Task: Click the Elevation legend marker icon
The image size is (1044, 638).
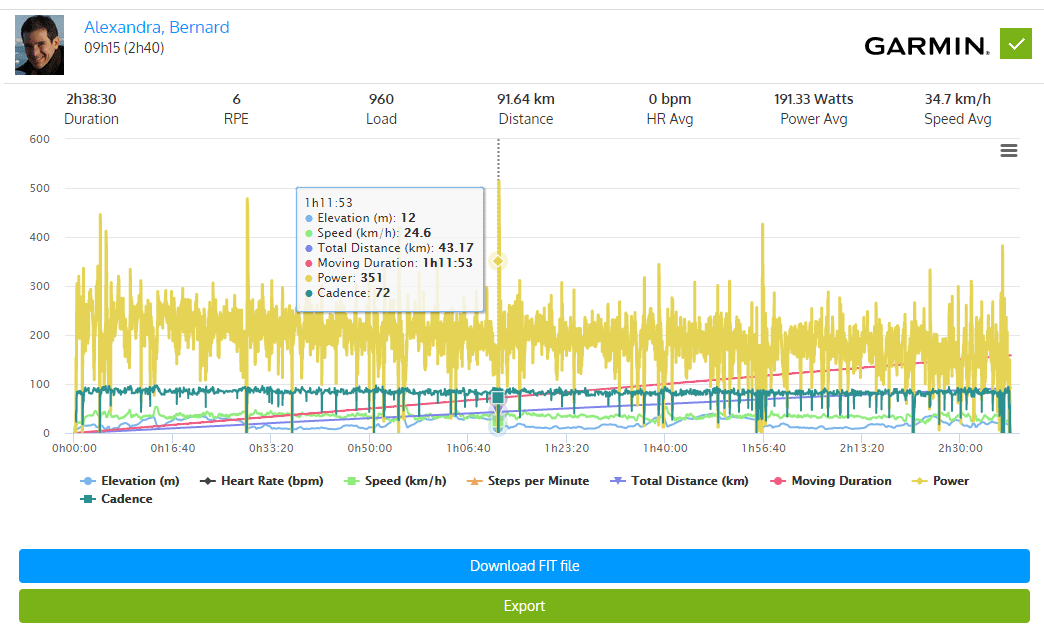Action: (x=89, y=480)
